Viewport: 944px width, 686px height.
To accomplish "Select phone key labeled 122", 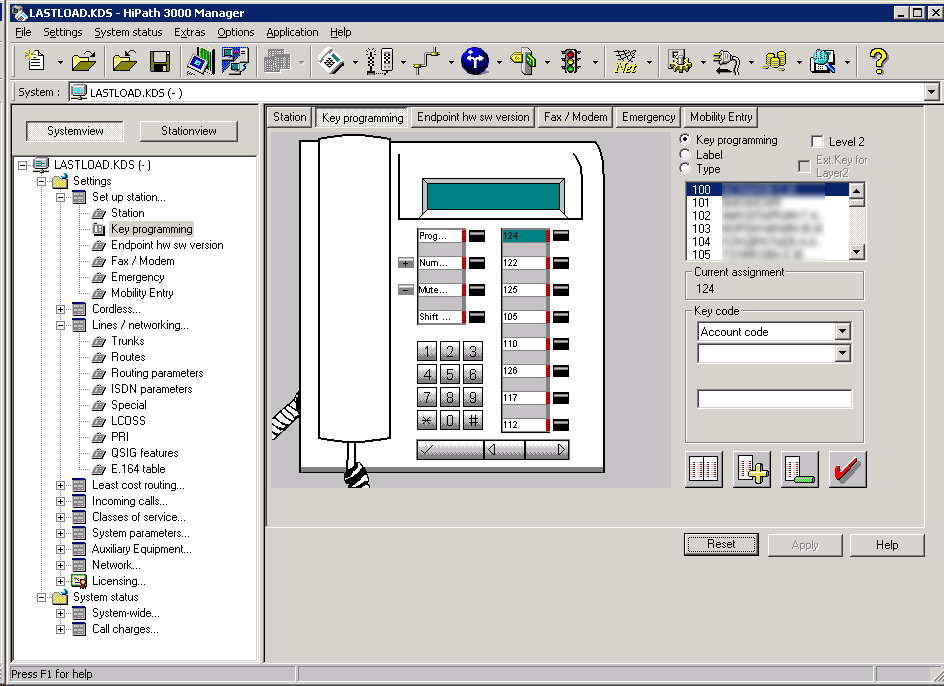I will pos(524,263).
